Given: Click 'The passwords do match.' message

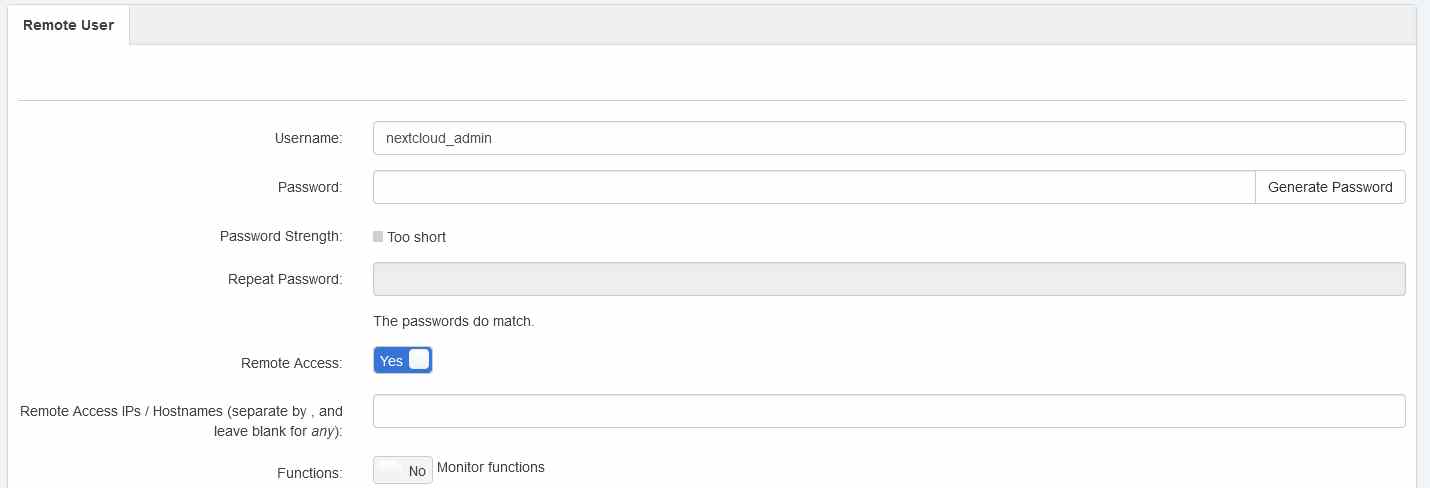Looking at the screenshot, I should point(454,321).
